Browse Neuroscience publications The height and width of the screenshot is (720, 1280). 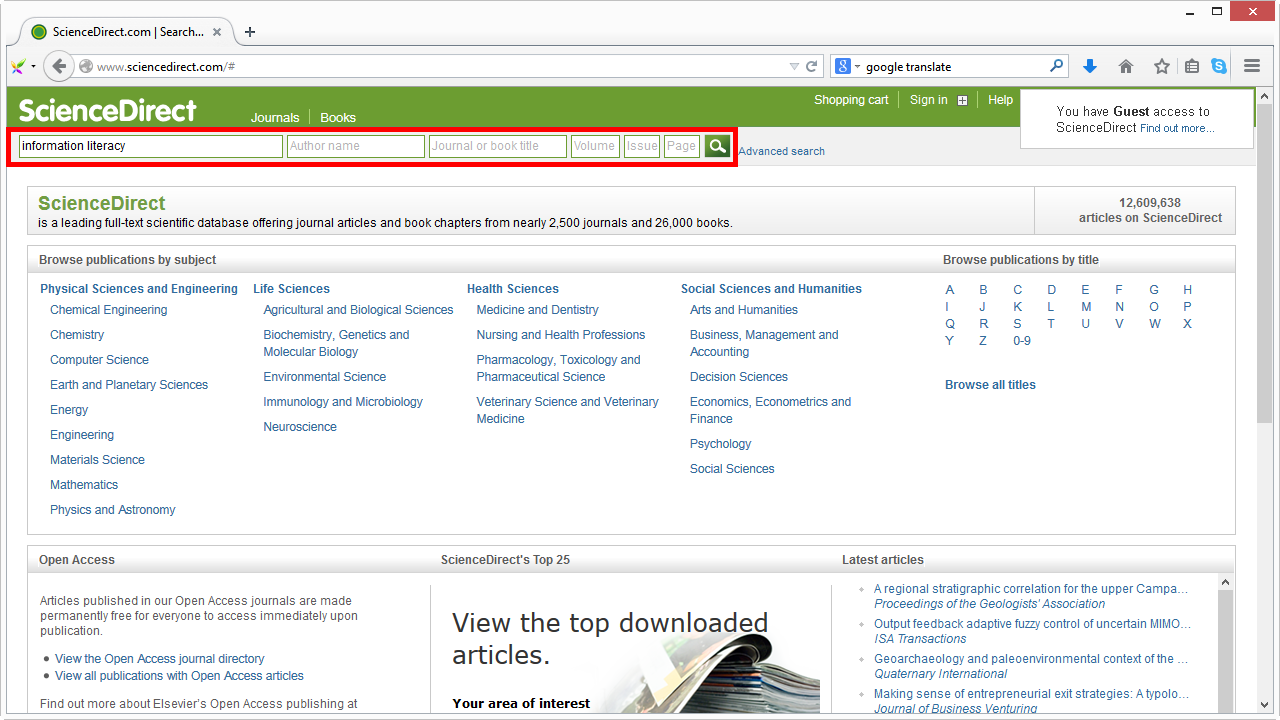300,427
